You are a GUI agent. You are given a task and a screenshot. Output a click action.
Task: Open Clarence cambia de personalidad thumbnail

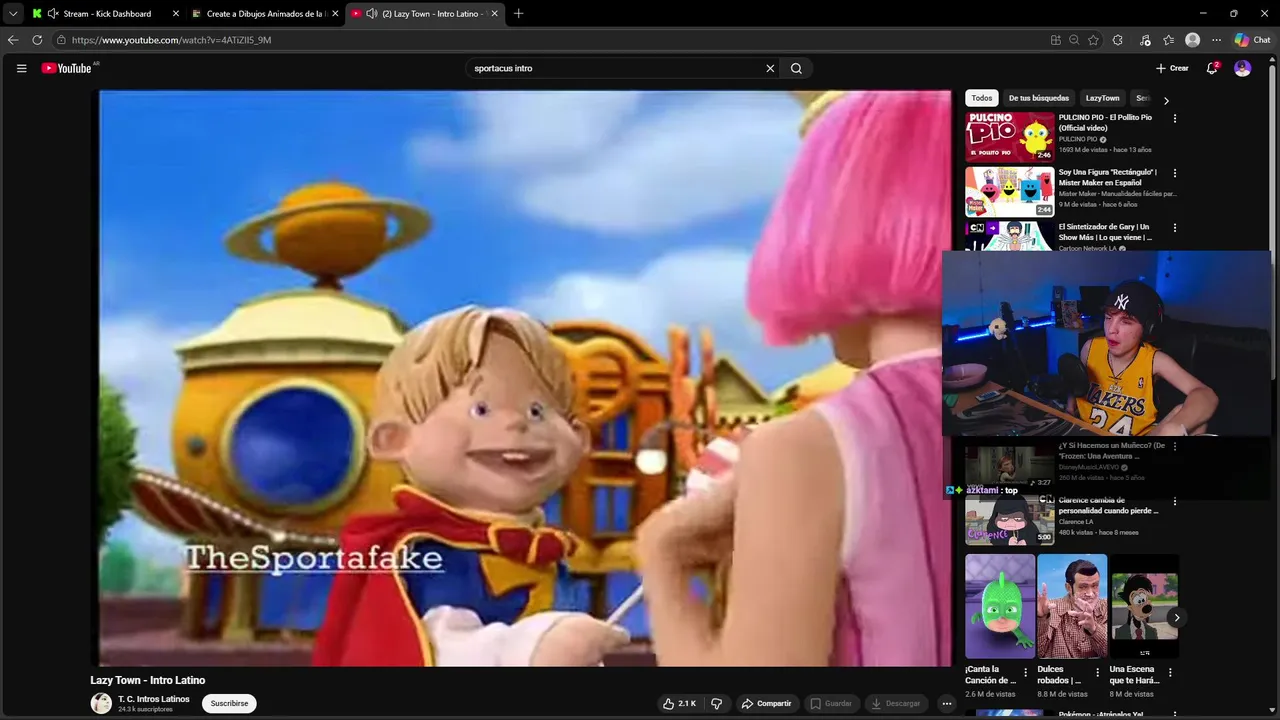tap(1009, 520)
